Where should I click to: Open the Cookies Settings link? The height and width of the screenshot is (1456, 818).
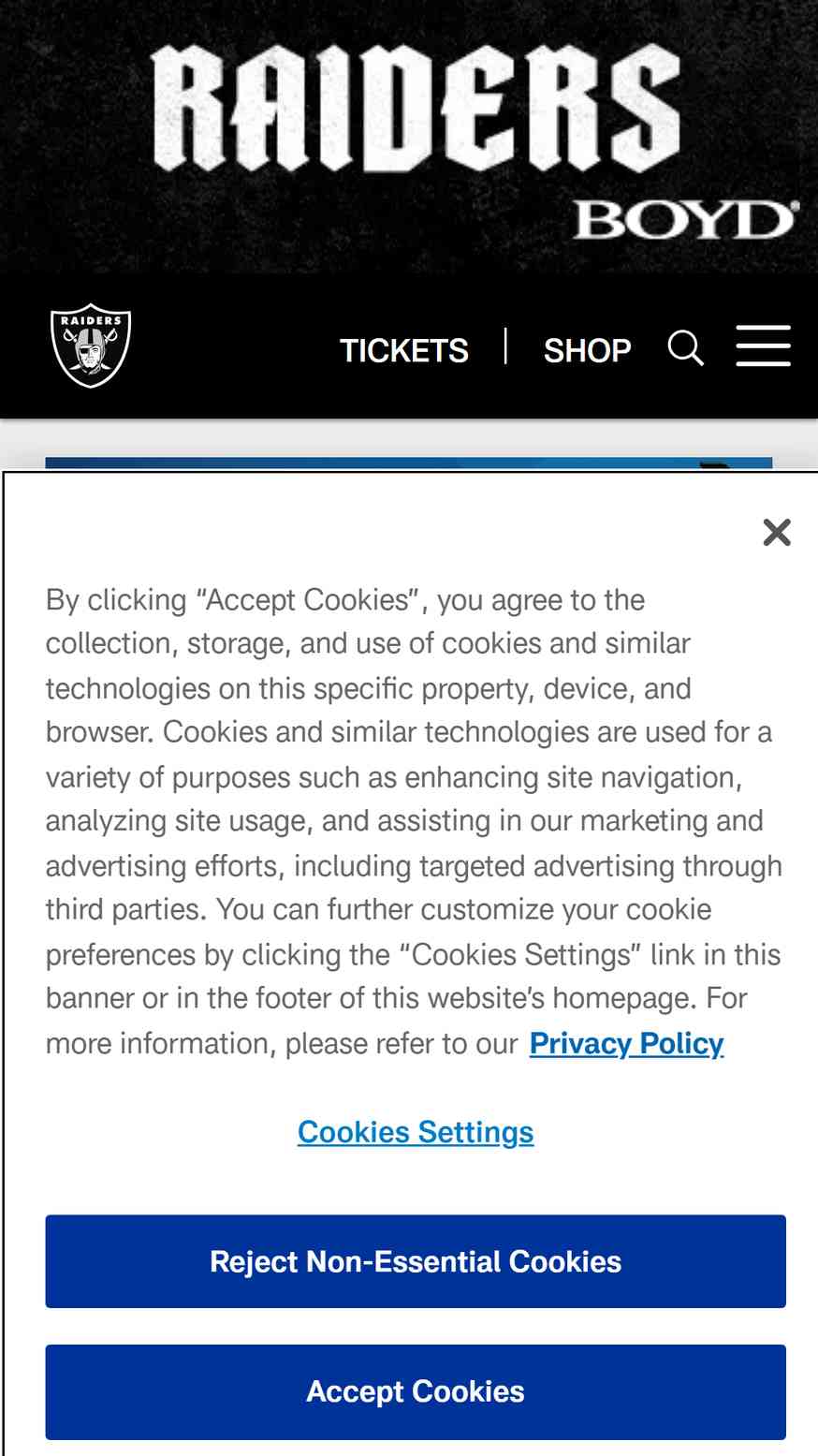coord(416,1132)
